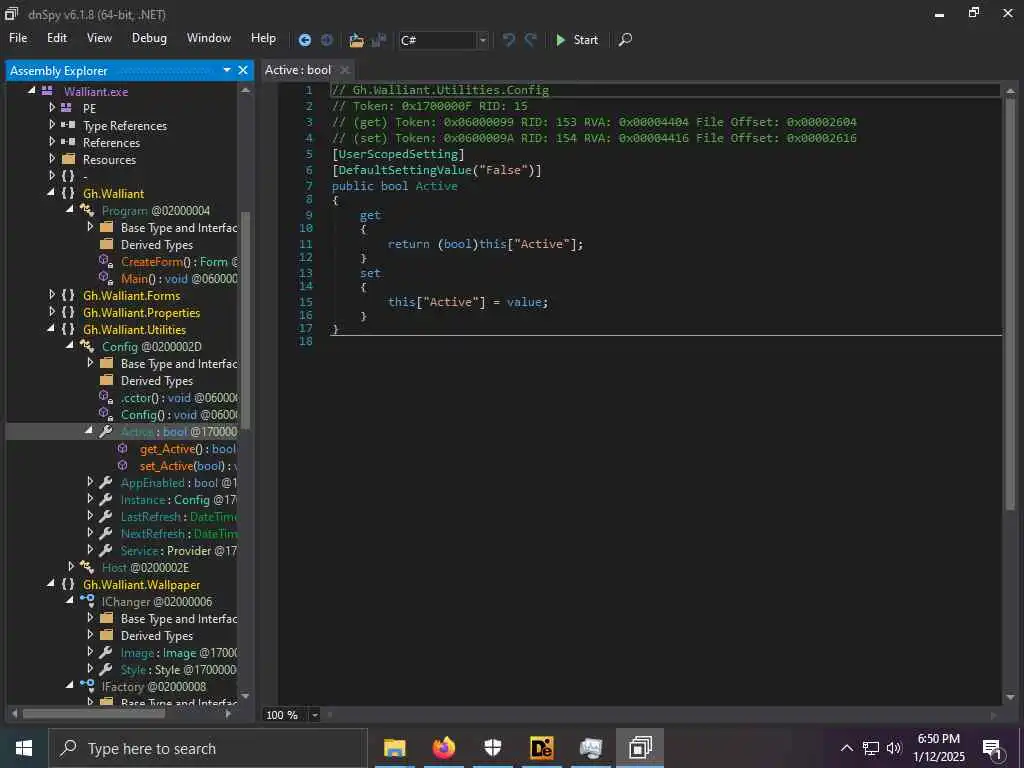
Task: Click the Gh.Walliant.Utilities.Config comment in code
Action: point(440,90)
